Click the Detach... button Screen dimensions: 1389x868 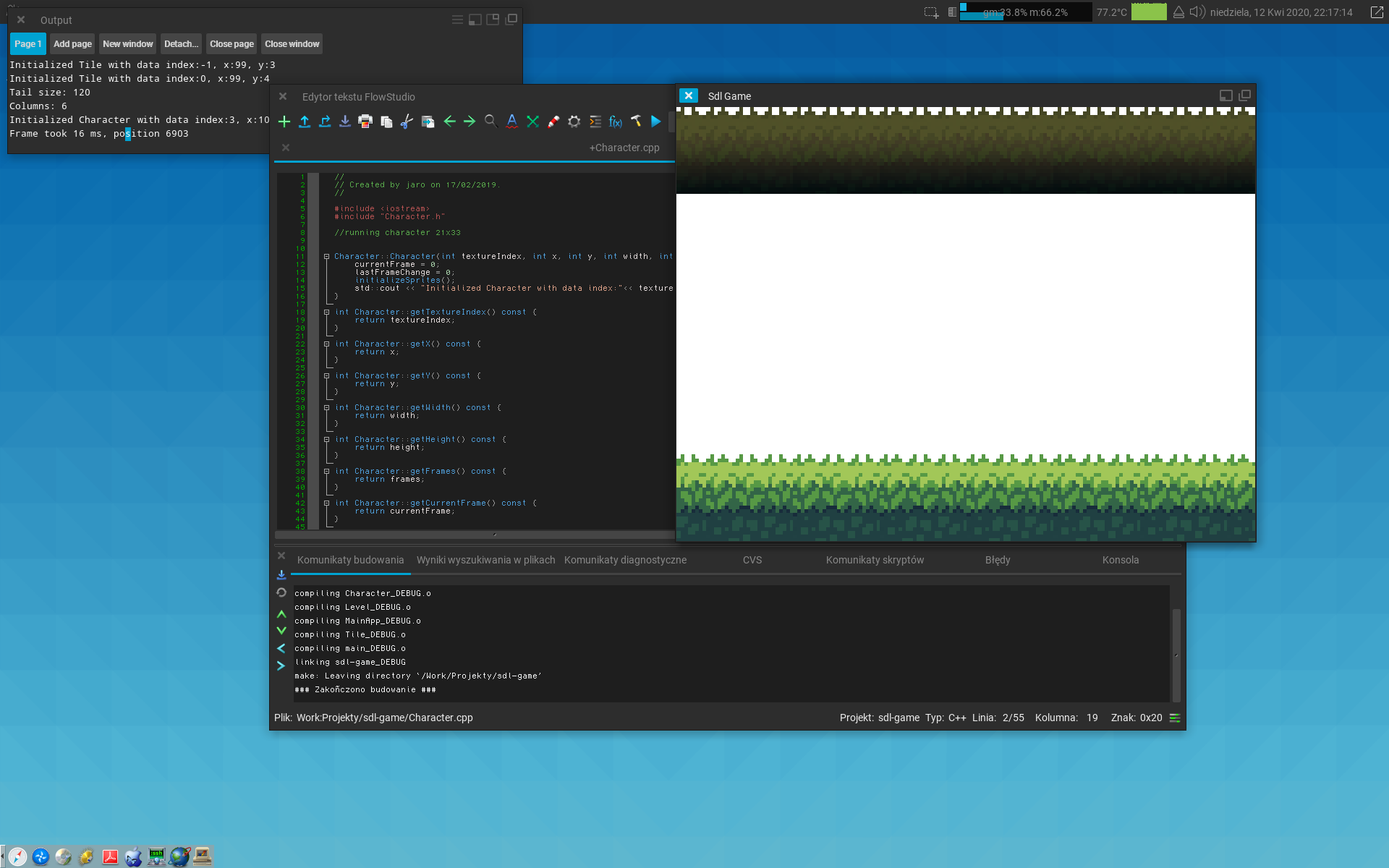click(181, 43)
